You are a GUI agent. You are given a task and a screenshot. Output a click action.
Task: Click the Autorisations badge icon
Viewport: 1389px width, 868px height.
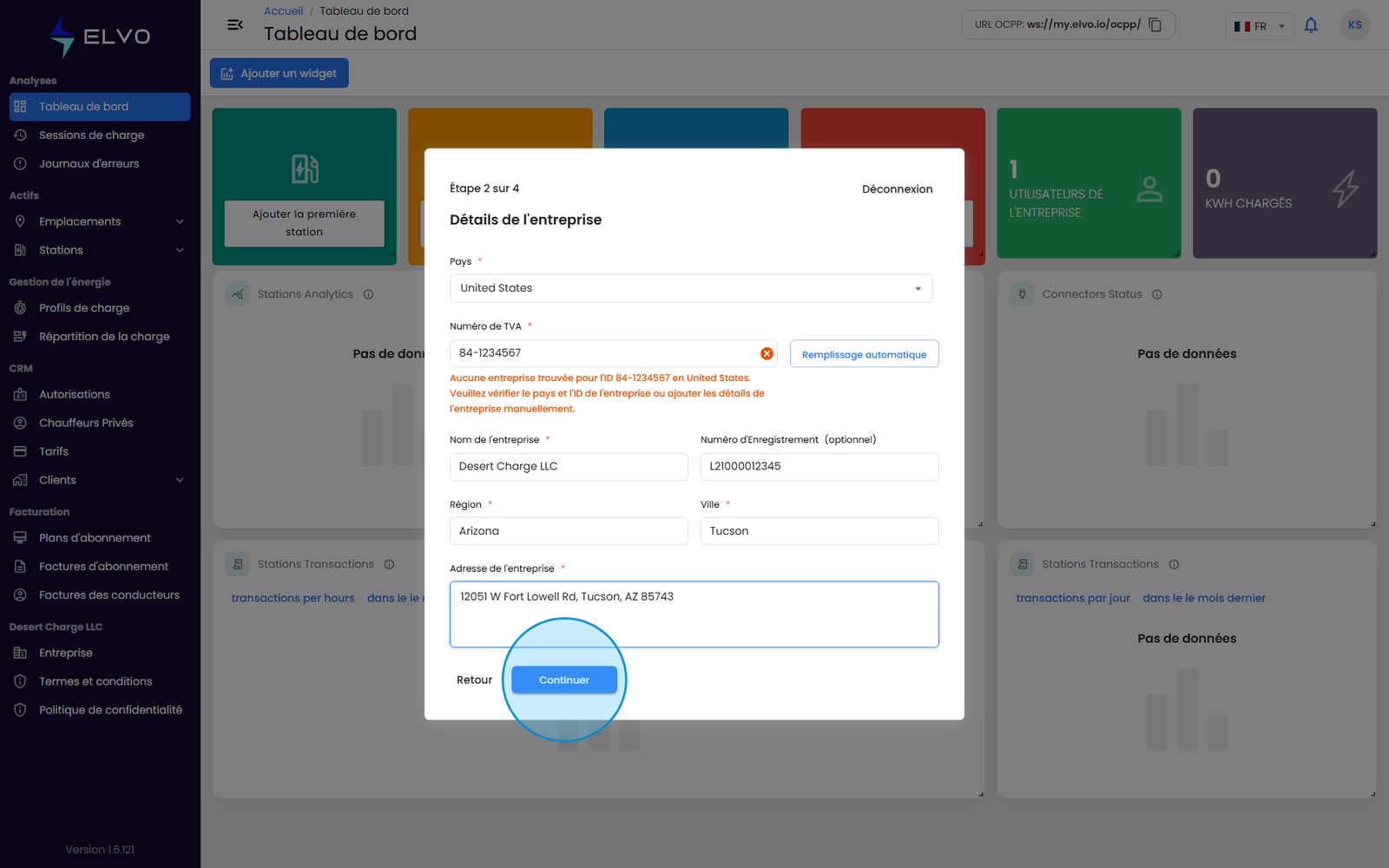[20, 394]
